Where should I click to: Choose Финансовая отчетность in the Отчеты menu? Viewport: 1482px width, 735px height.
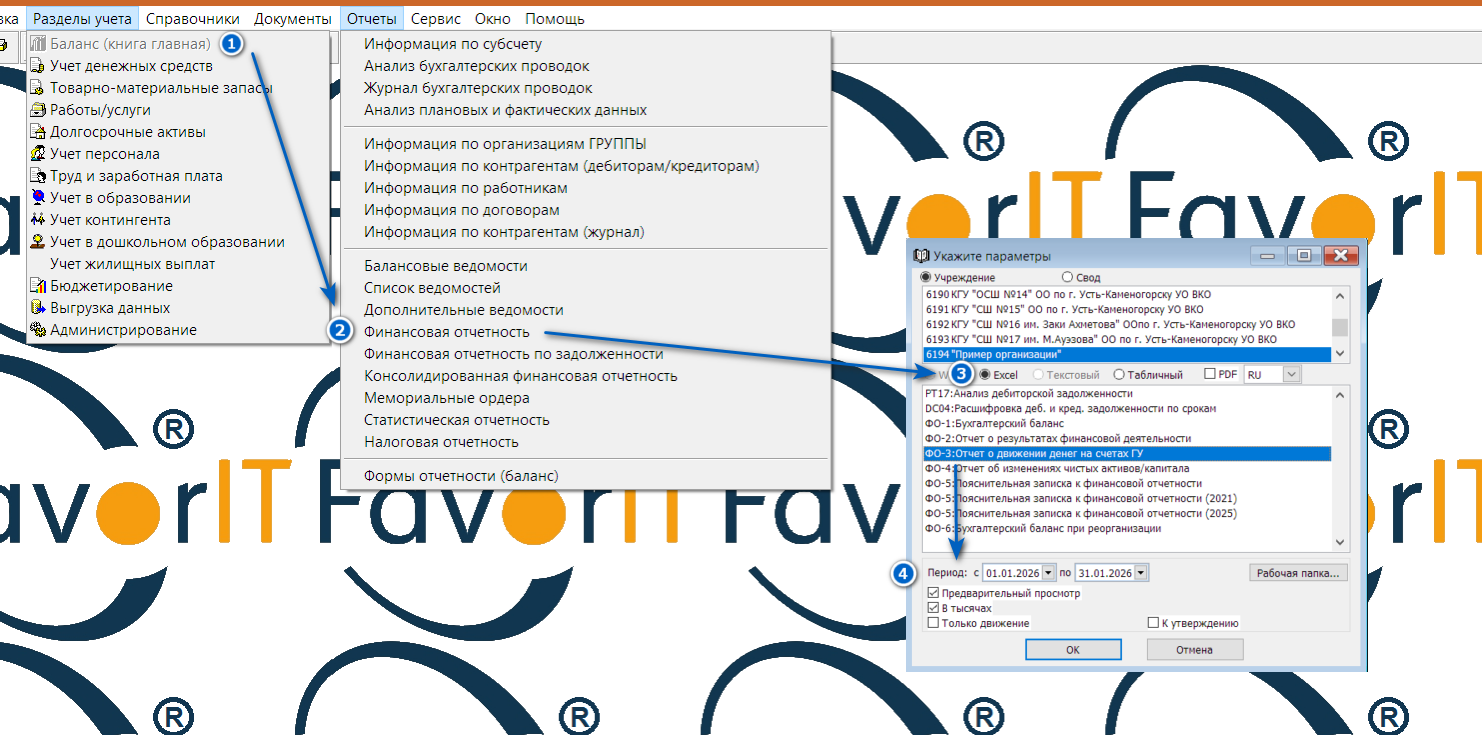pos(446,332)
